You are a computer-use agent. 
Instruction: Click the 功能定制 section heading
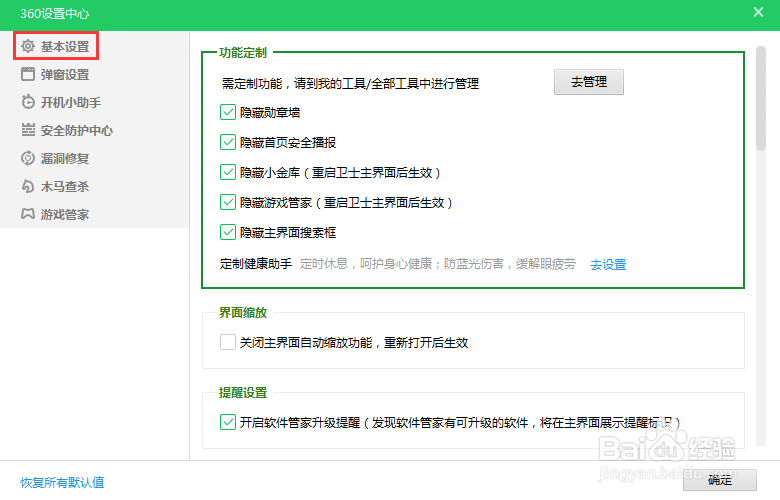pyautogui.click(x=243, y=53)
